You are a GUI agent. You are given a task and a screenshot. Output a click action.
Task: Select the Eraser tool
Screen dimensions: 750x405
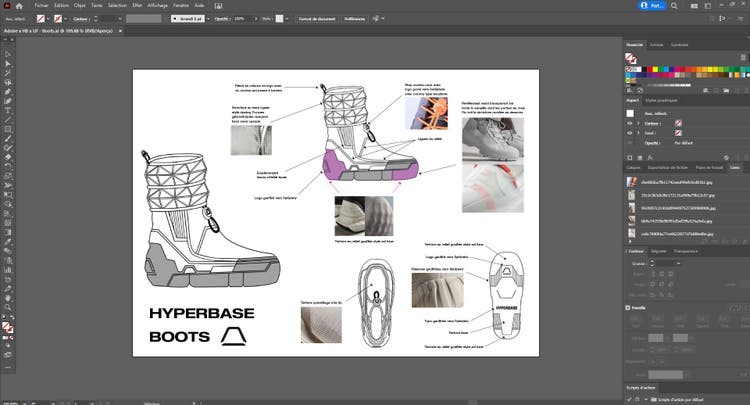[x=7, y=157]
